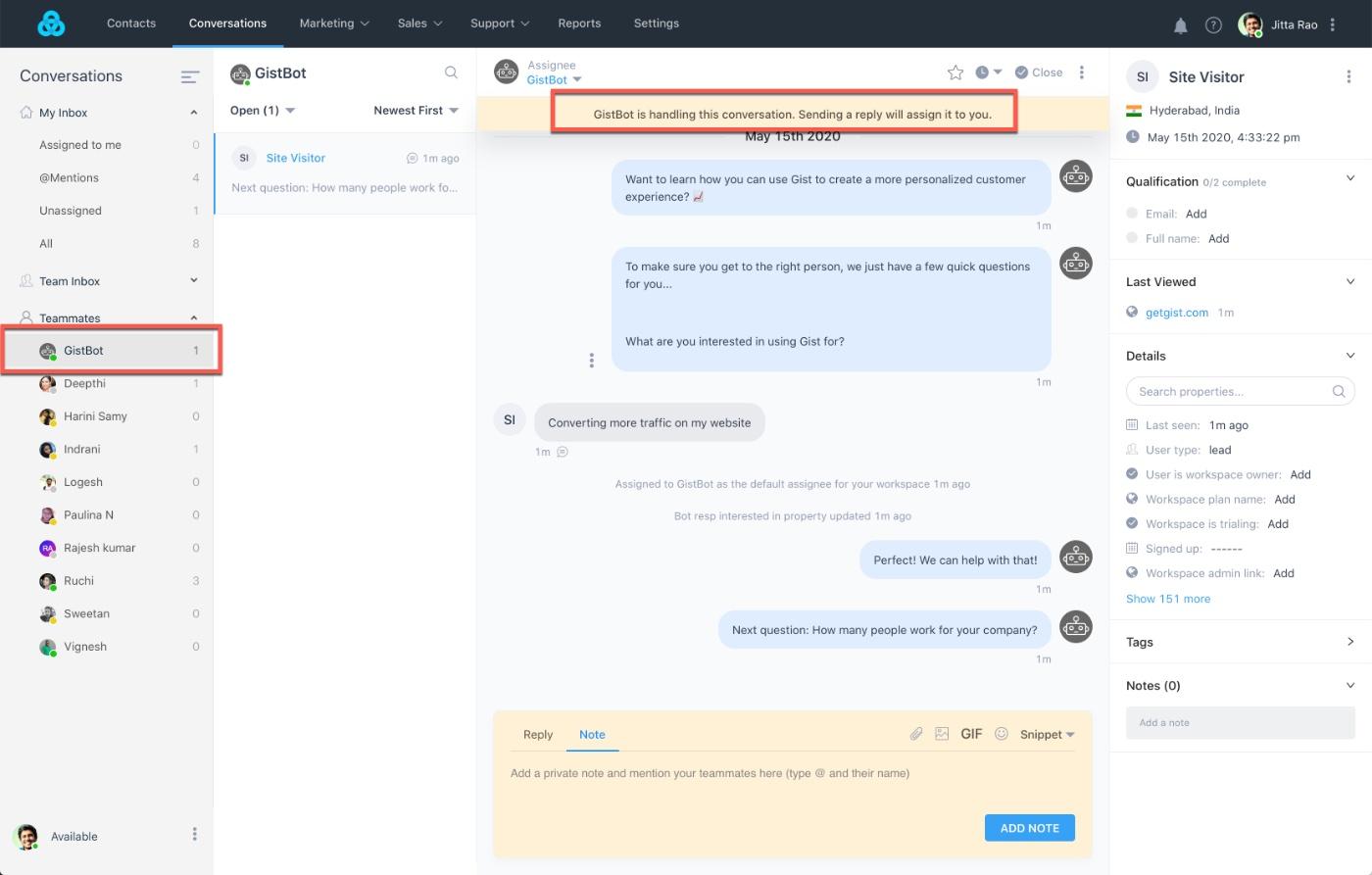Insert an image in the note
Screen dimensions: 1372x875
(942, 734)
